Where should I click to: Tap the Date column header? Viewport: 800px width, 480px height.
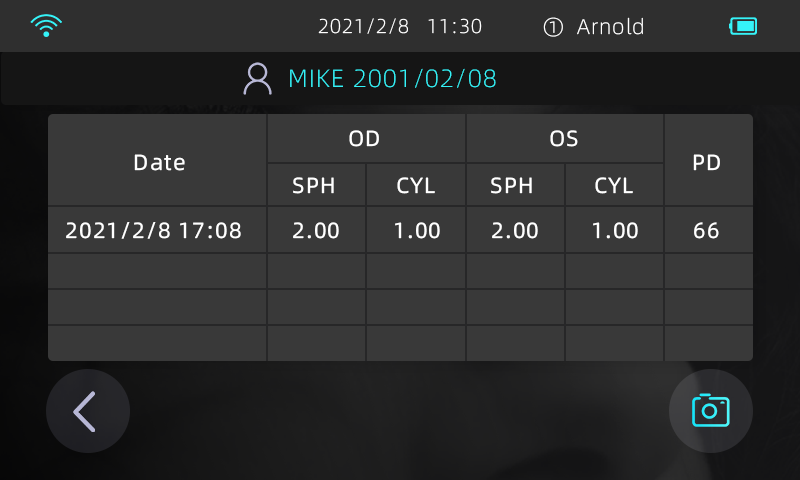tap(159, 162)
